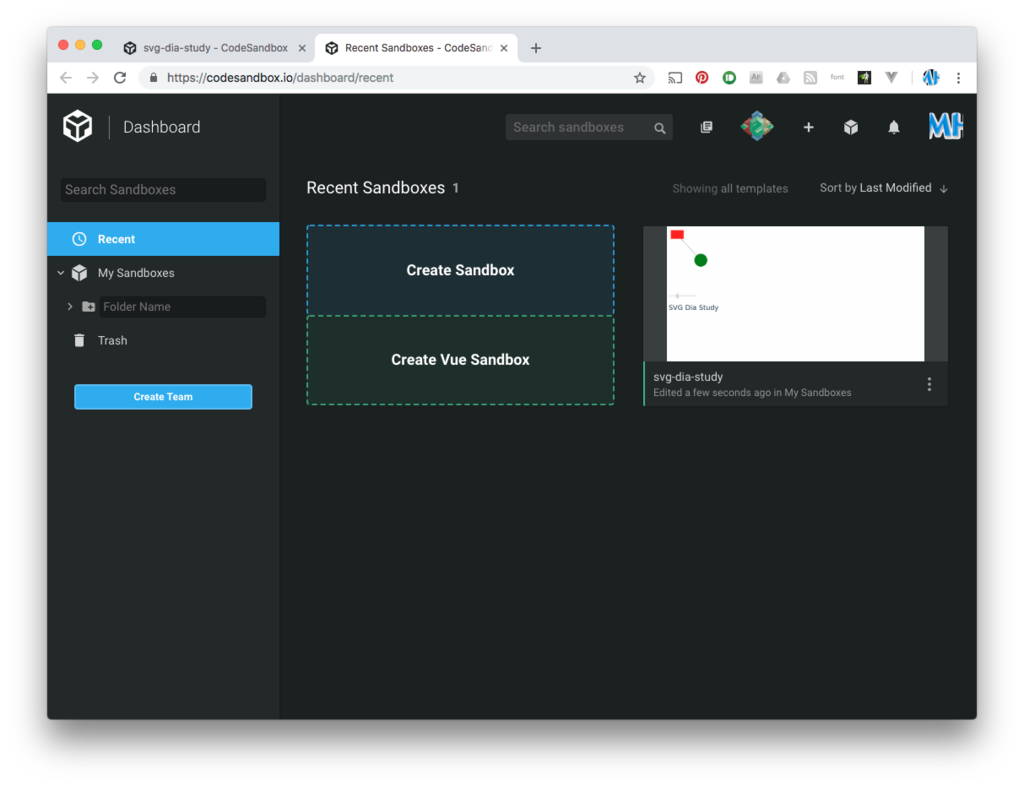This screenshot has height=787, width=1024.
Task: Click the colorful patron gem icon
Action: click(x=757, y=126)
